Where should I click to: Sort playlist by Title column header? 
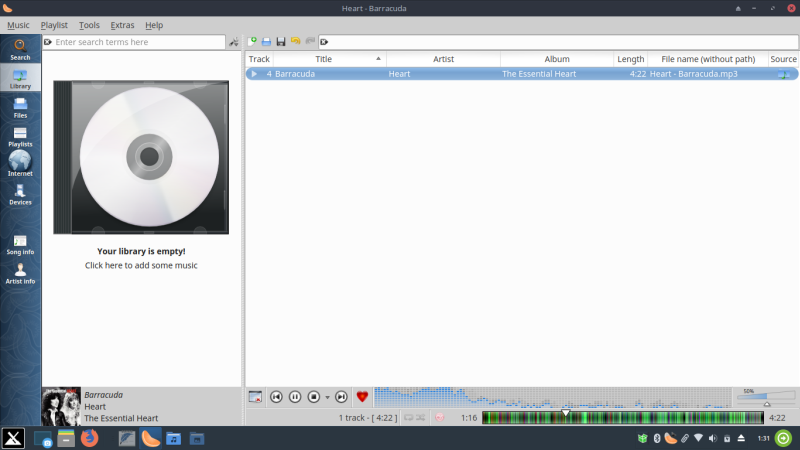pyautogui.click(x=329, y=59)
